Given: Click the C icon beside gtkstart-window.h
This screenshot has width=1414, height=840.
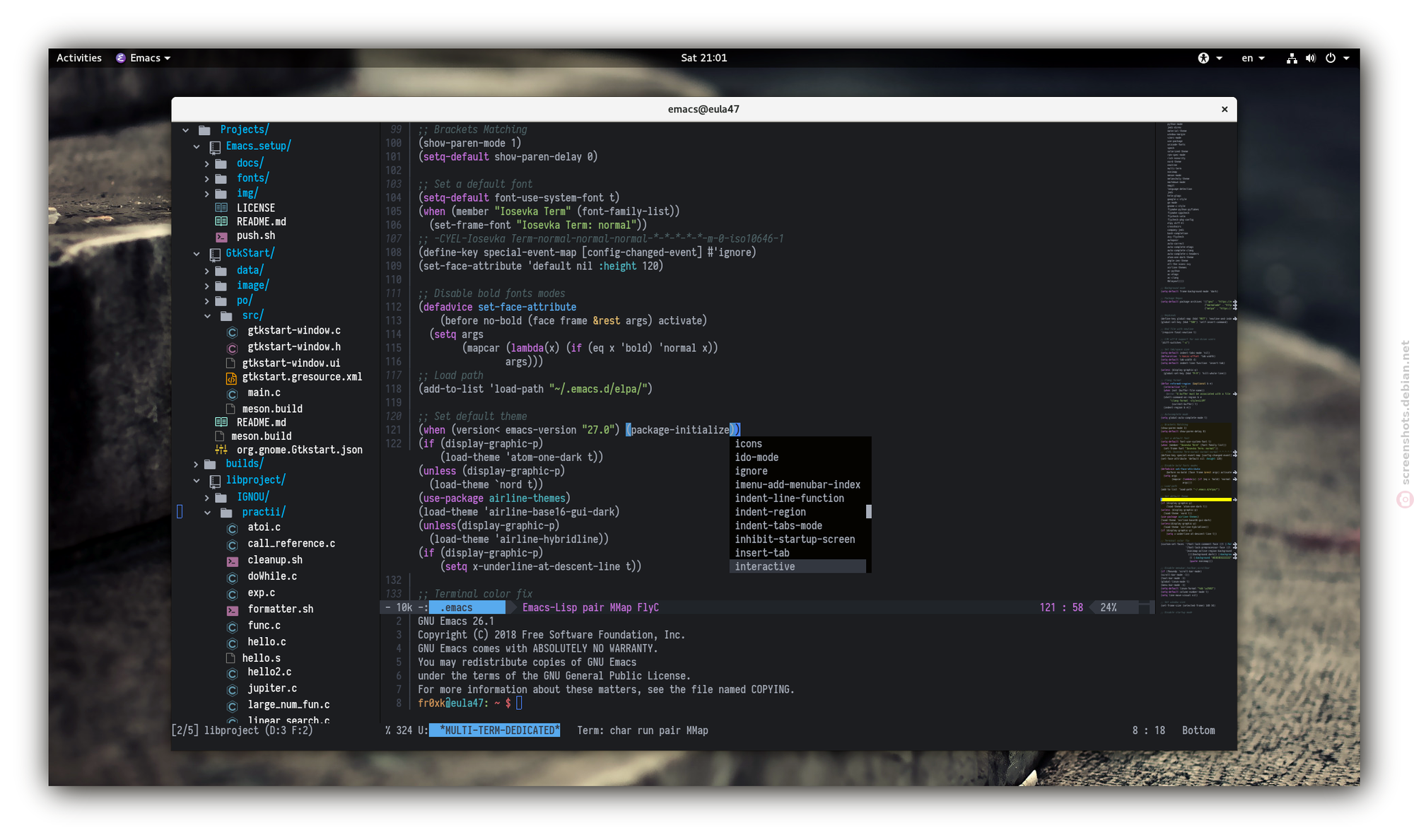Looking at the screenshot, I should [232, 348].
